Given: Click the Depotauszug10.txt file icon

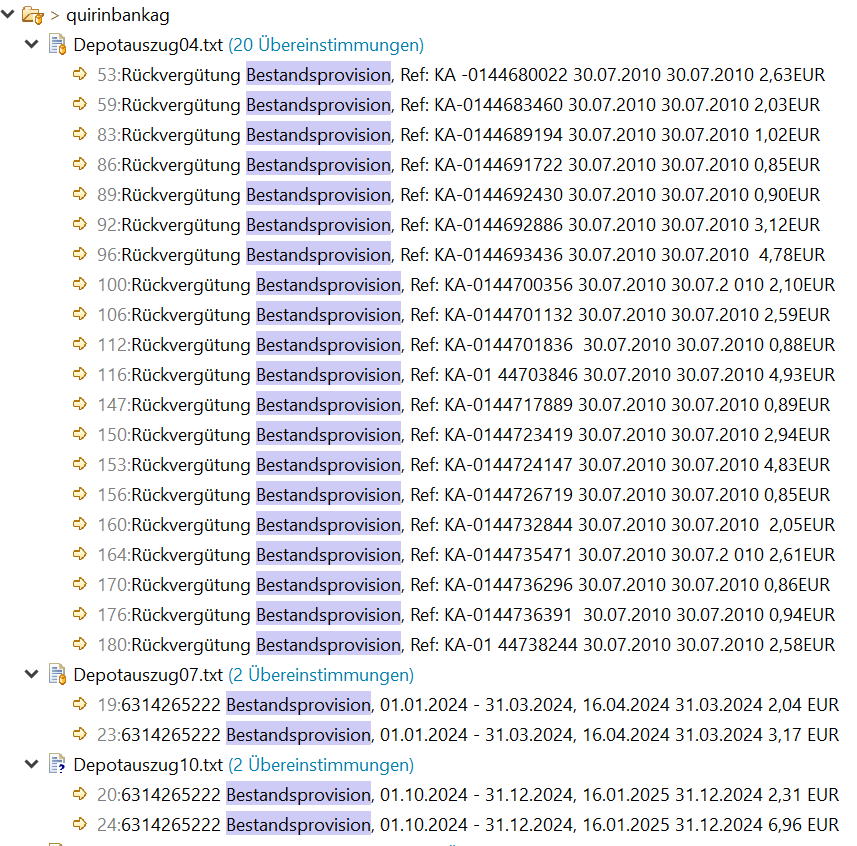Looking at the screenshot, I should [57, 764].
